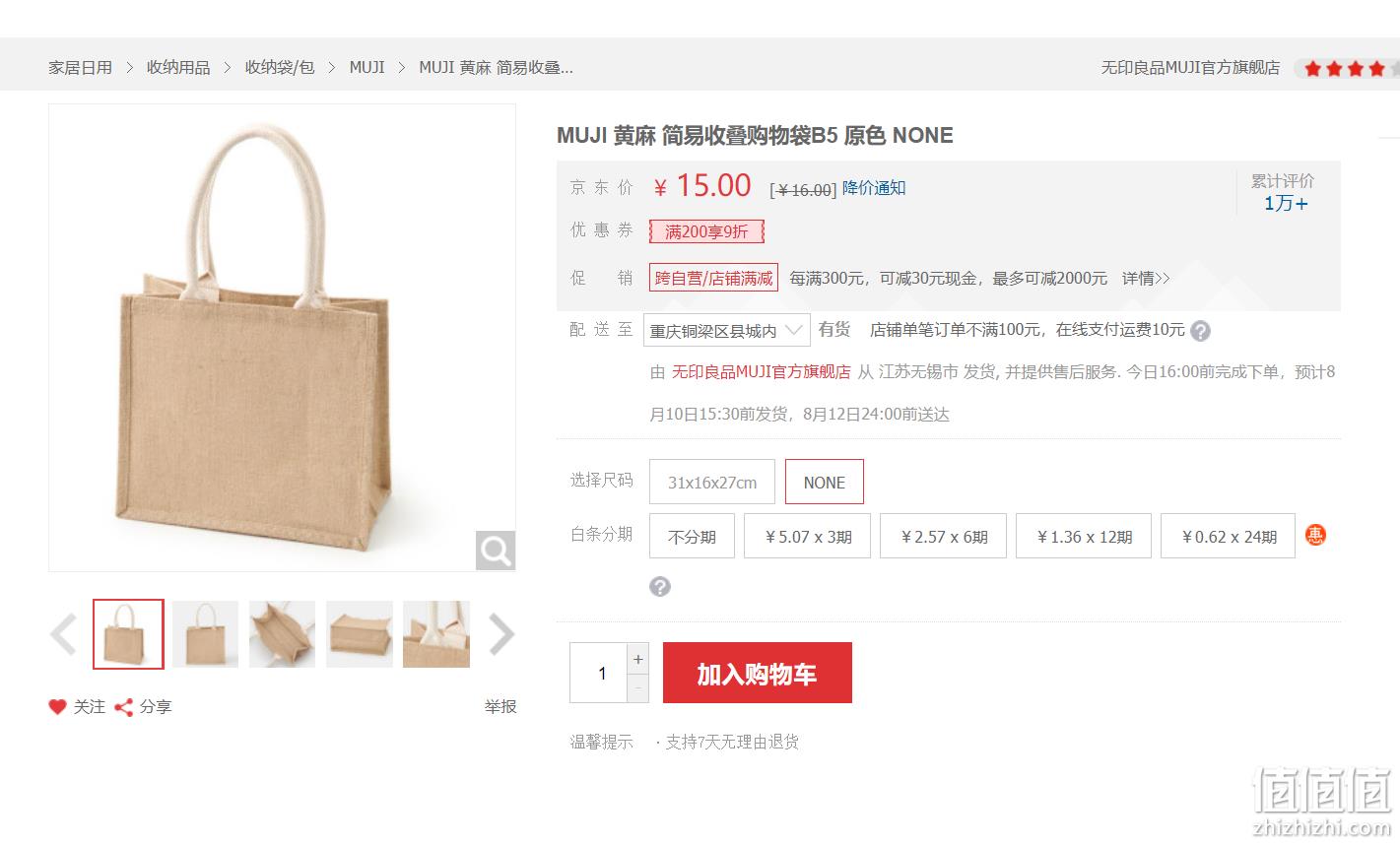Image resolution: width=1400 pixels, height=845 pixels.
Task: Click the orange 惠 badge icon
Action: 1315,535
